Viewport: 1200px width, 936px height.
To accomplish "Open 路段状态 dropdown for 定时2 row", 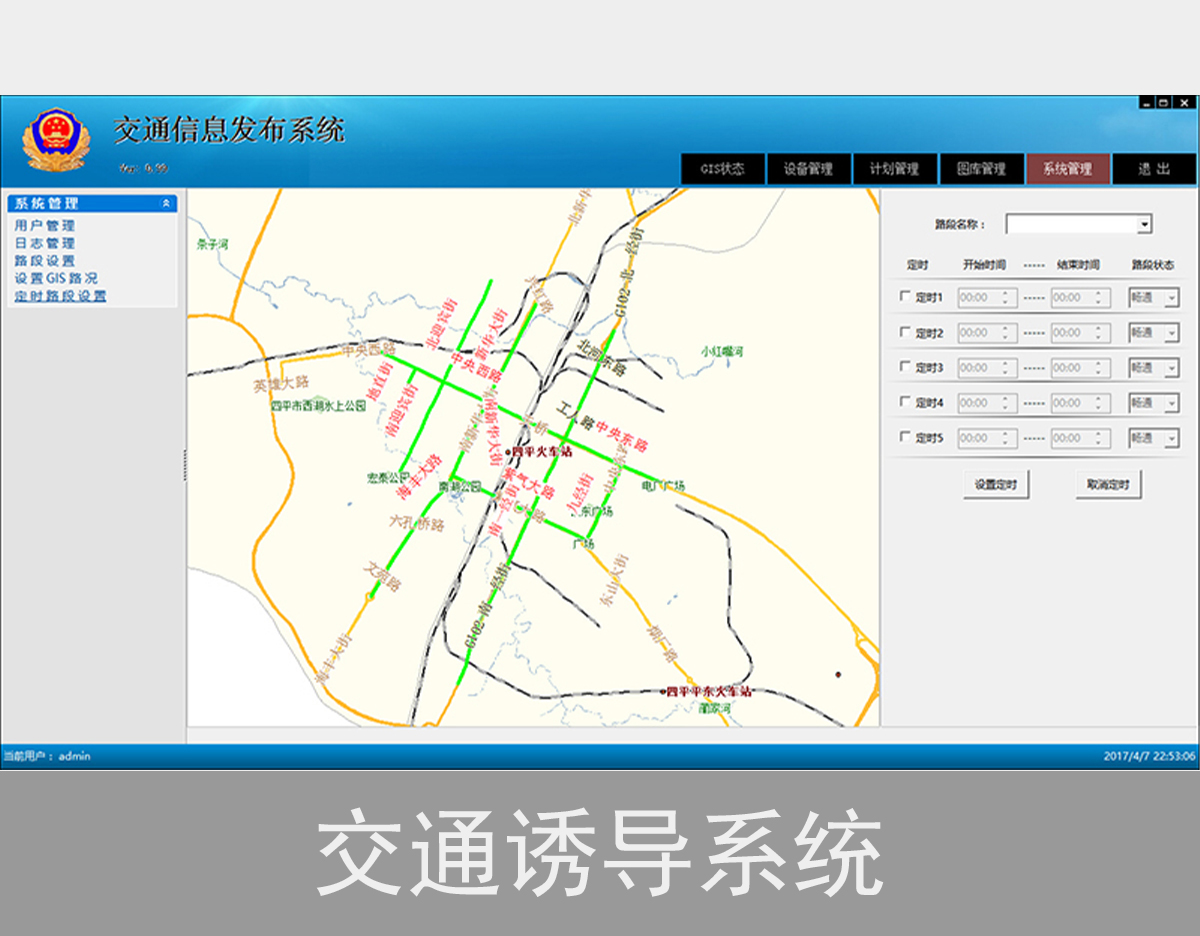I will tap(1171, 333).
